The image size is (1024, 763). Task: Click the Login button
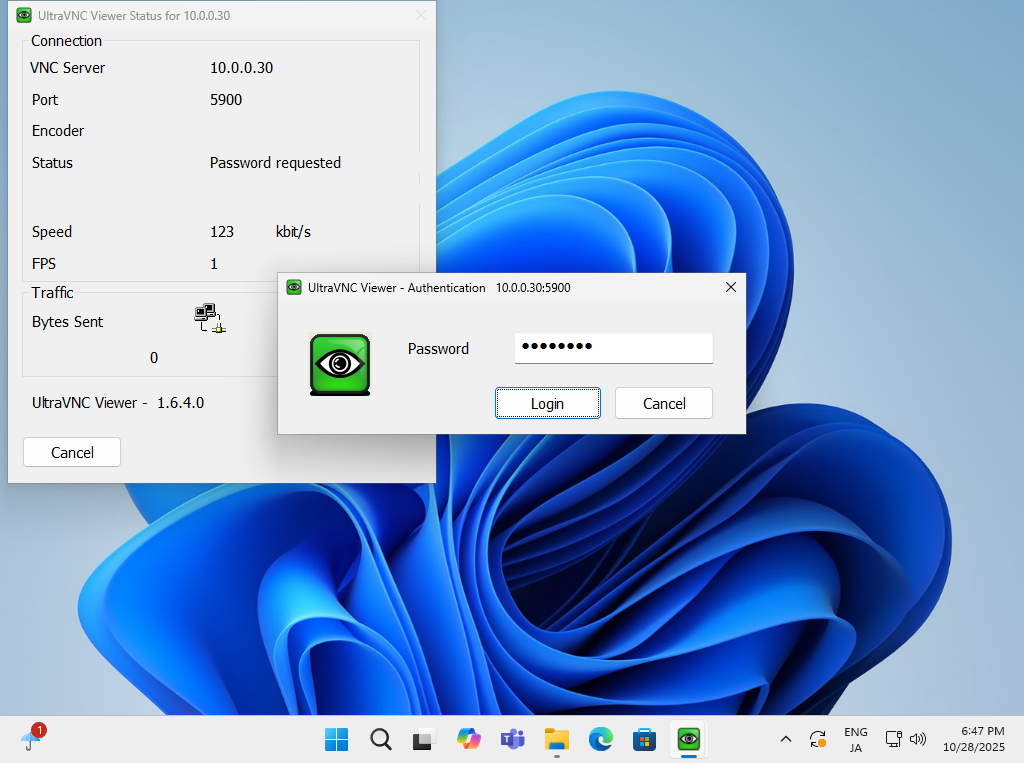click(x=547, y=403)
